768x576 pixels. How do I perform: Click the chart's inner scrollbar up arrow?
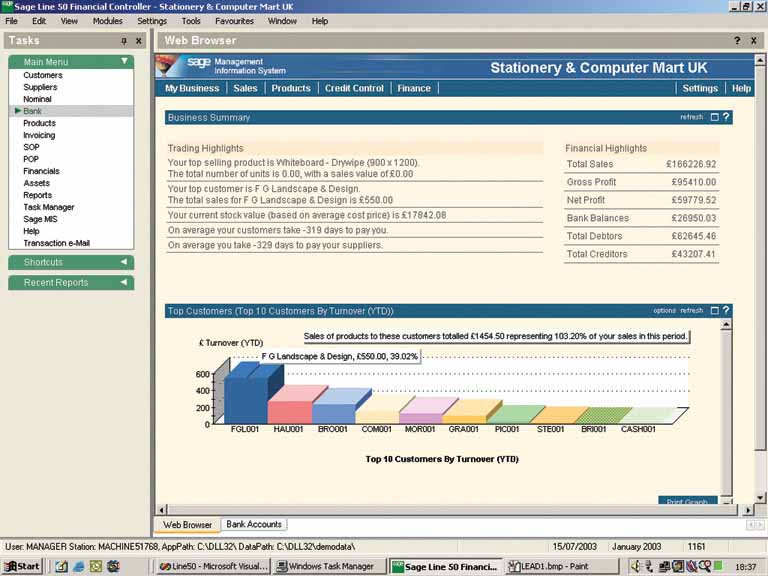tap(726, 325)
